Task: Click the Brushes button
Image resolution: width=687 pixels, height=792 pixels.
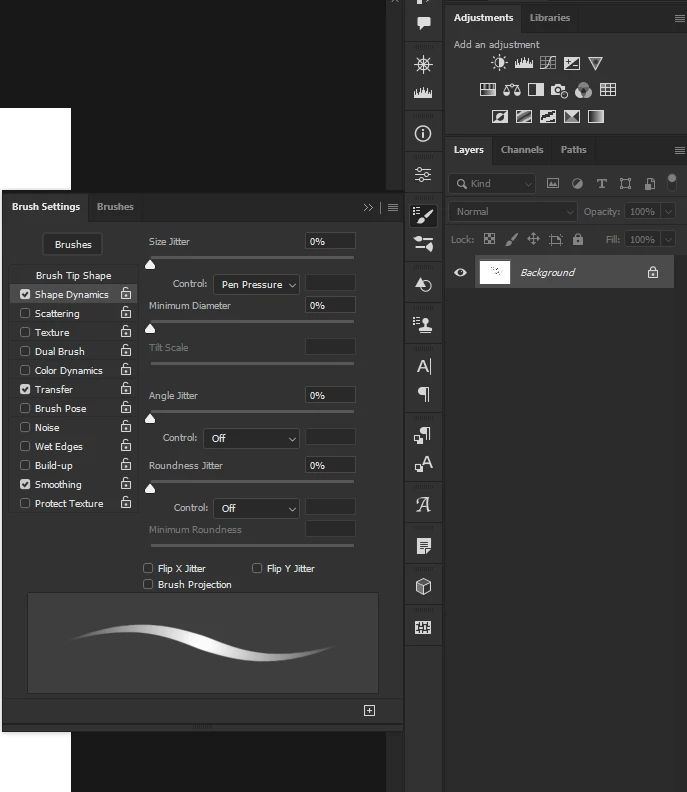Action: pos(73,244)
